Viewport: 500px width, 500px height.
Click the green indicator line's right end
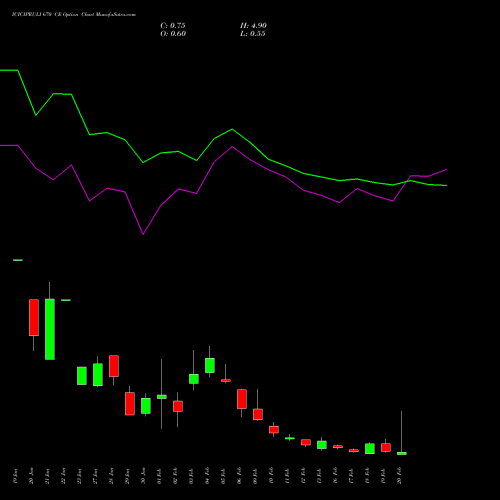[x=446, y=185]
